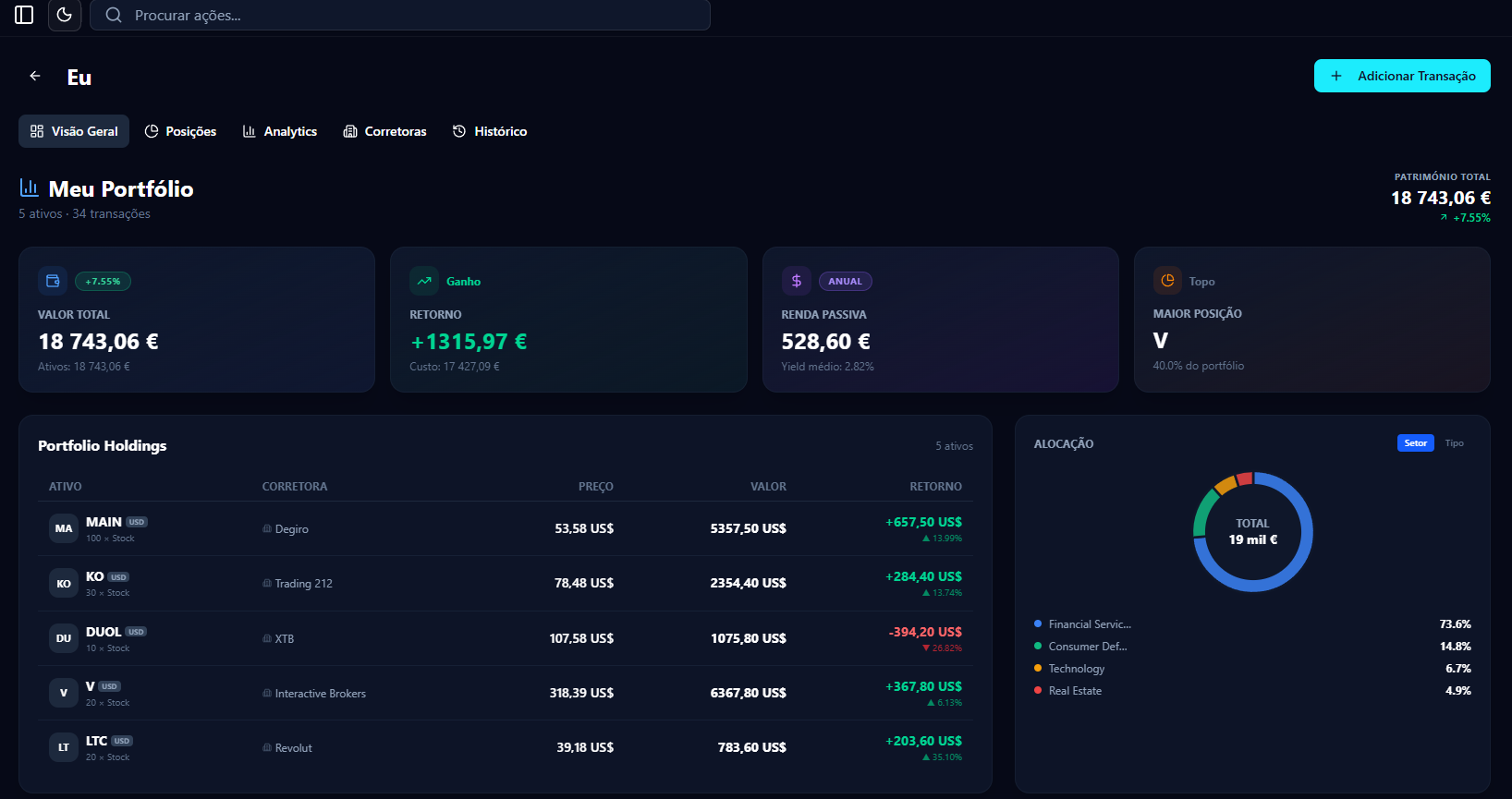Click the MAIN ticker name
The height and width of the screenshot is (799, 1512).
point(104,522)
